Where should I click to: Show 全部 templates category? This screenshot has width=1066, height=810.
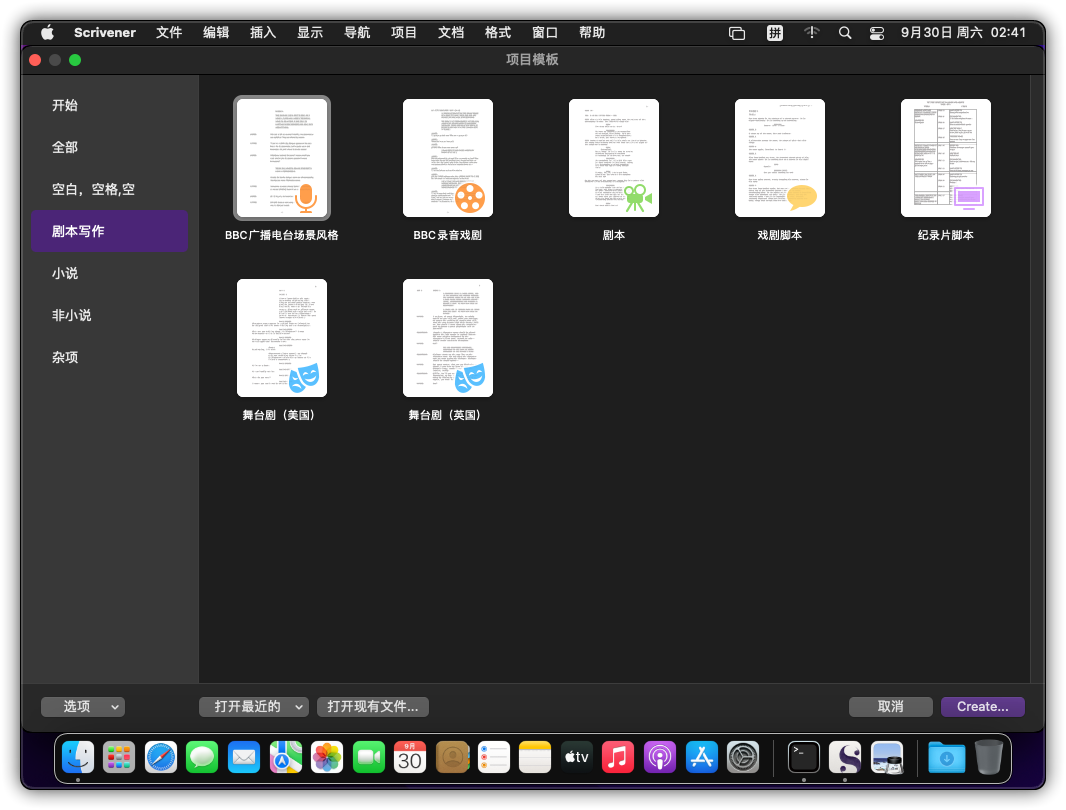coord(109,148)
